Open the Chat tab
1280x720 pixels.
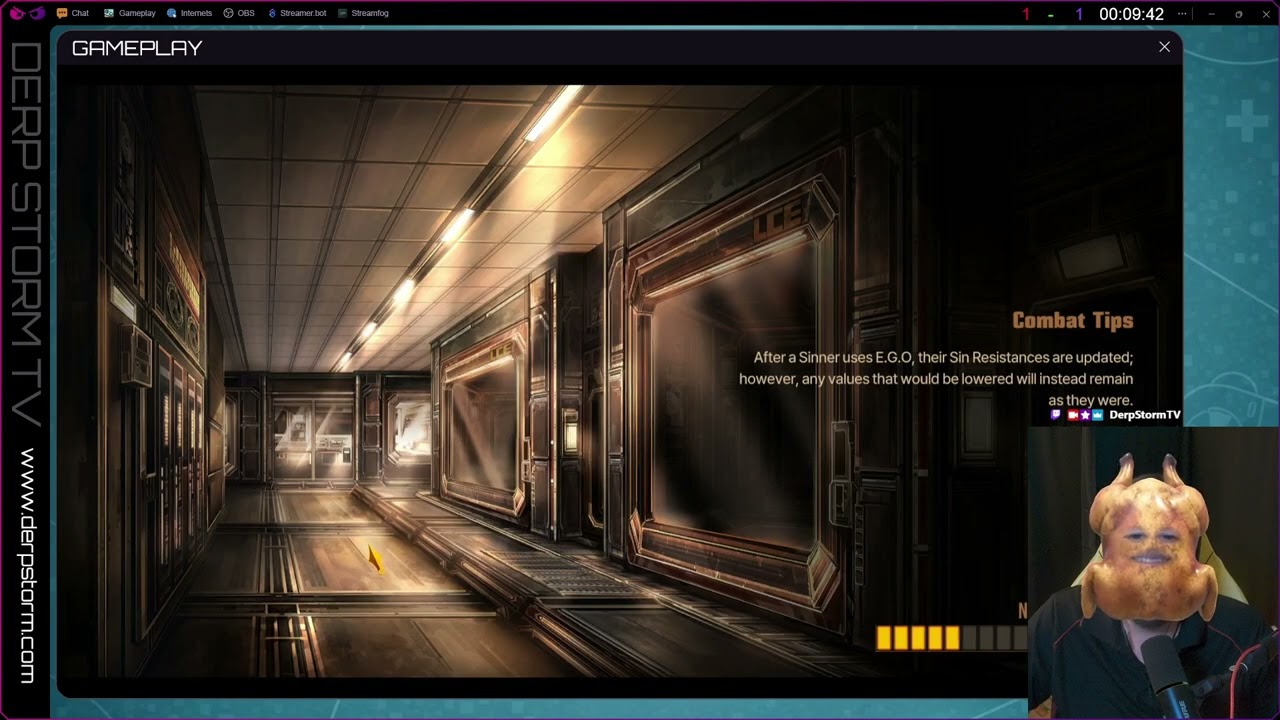pos(73,13)
